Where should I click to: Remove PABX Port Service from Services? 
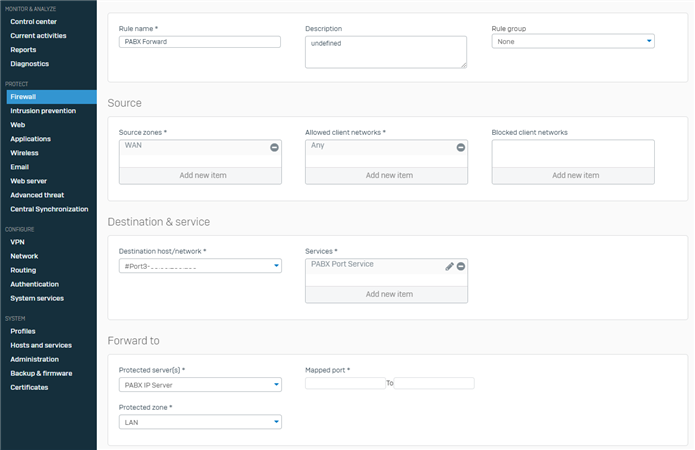click(461, 266)
